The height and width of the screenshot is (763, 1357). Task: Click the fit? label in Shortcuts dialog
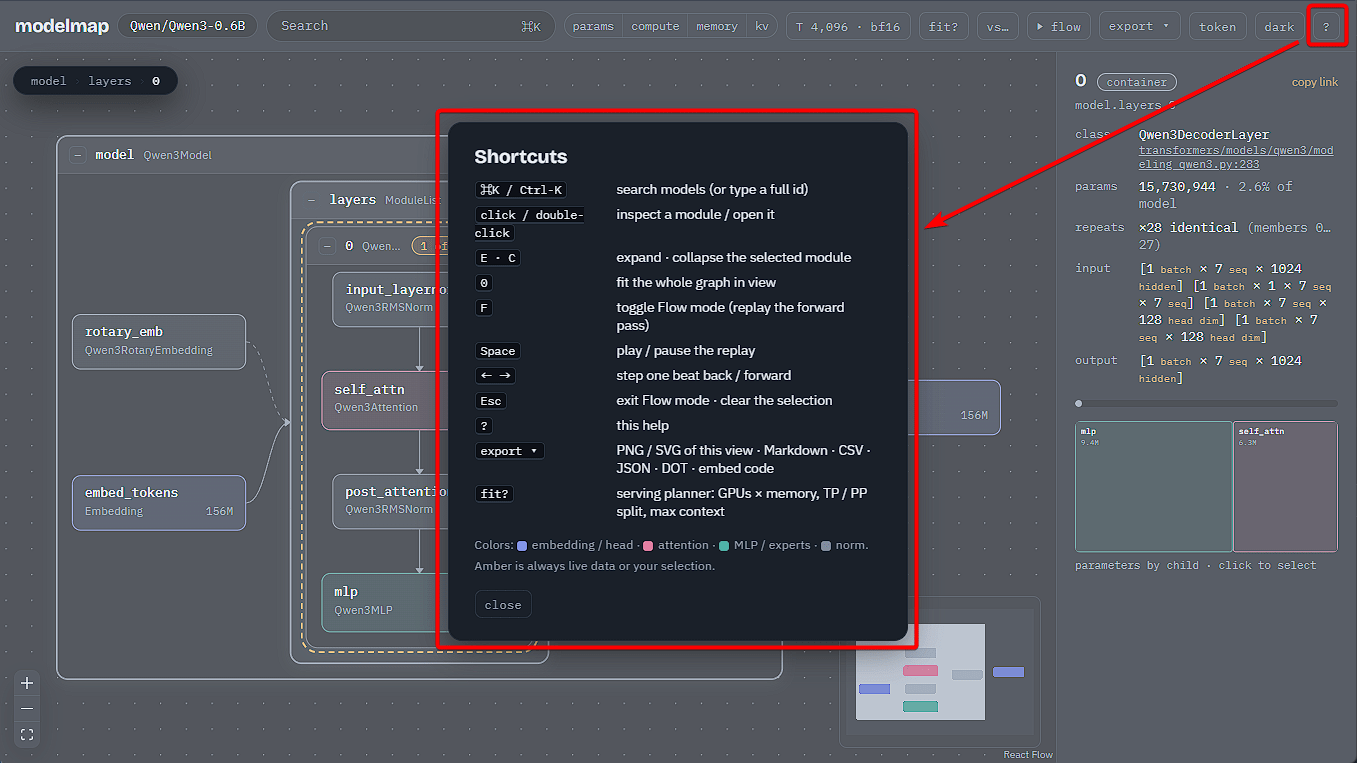(497, 494)
